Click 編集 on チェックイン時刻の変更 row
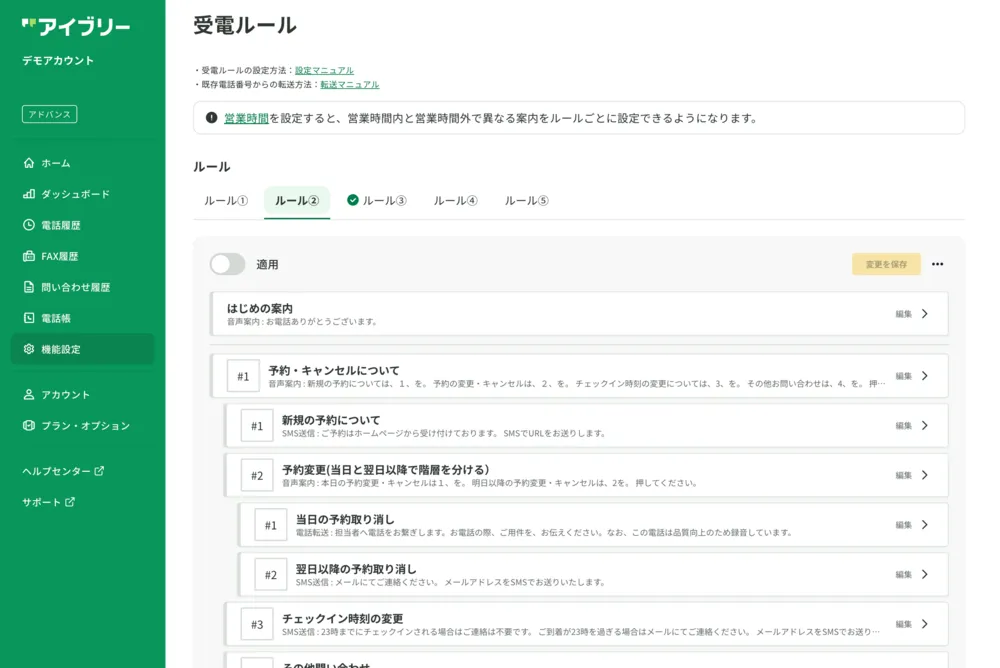 (x=903, y=624)
